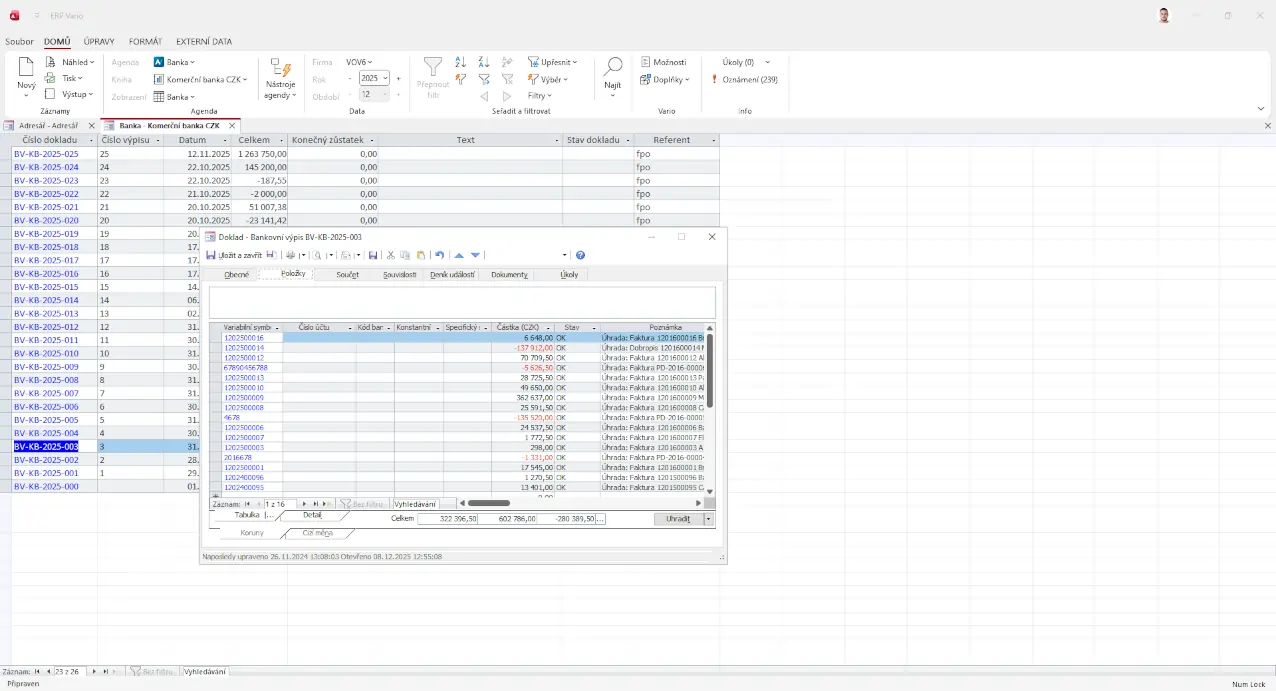
Task: Click the sort ascending A-Z icon
Action: pos(461,62)
